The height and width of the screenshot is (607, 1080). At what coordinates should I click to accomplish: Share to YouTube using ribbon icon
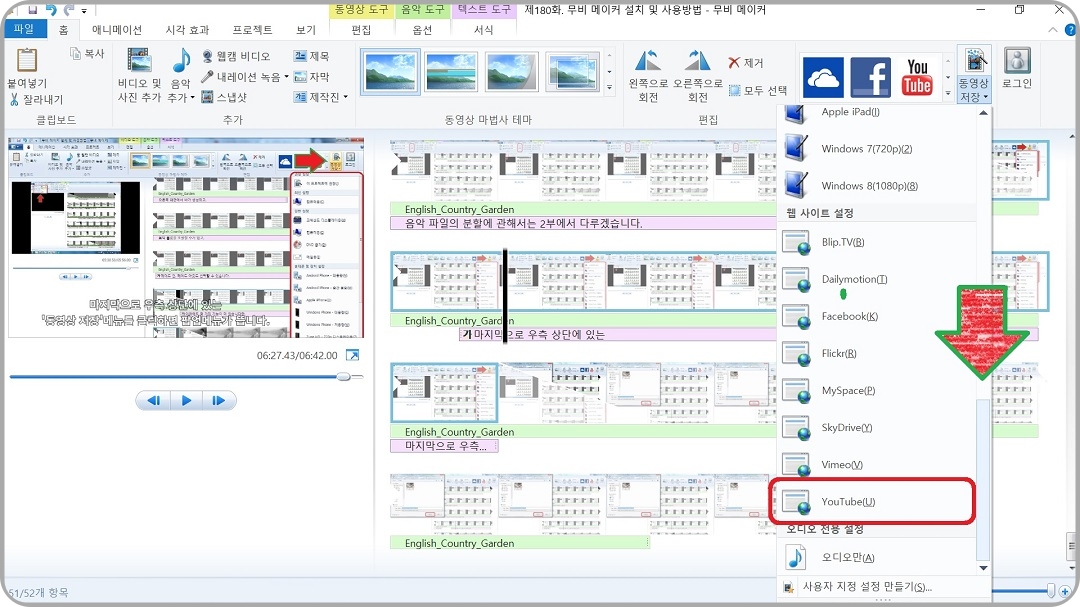[917, 76]
